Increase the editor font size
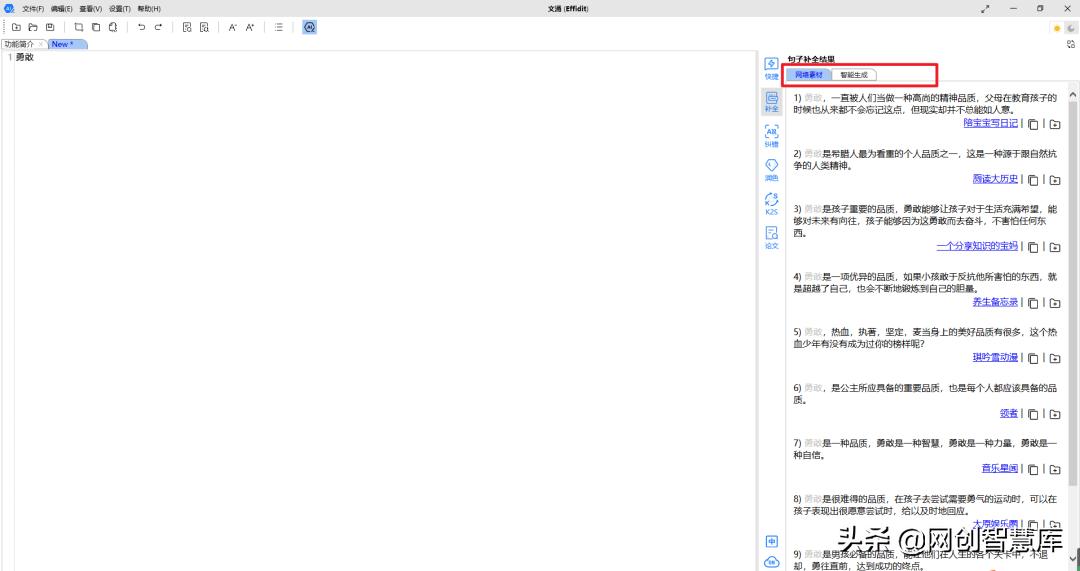 (249, 28)
